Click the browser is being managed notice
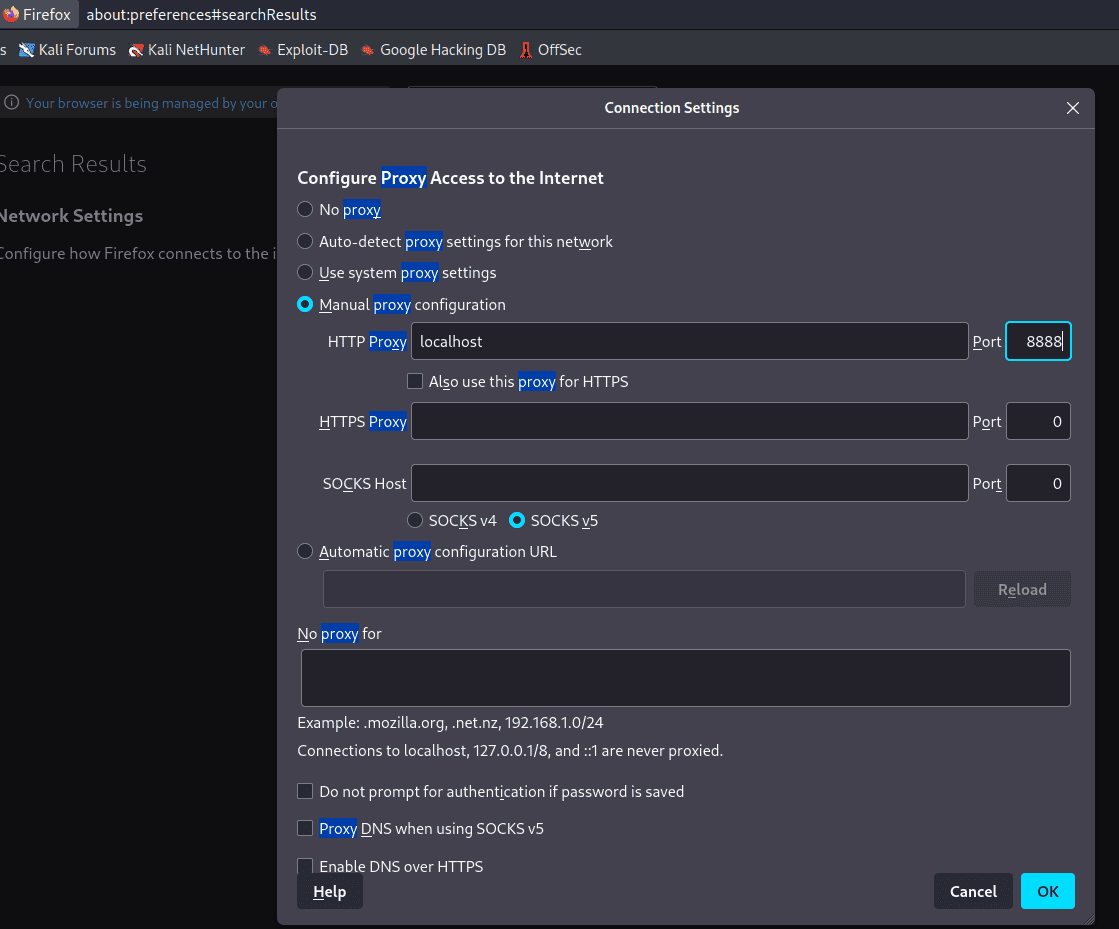 click(151, 103)
